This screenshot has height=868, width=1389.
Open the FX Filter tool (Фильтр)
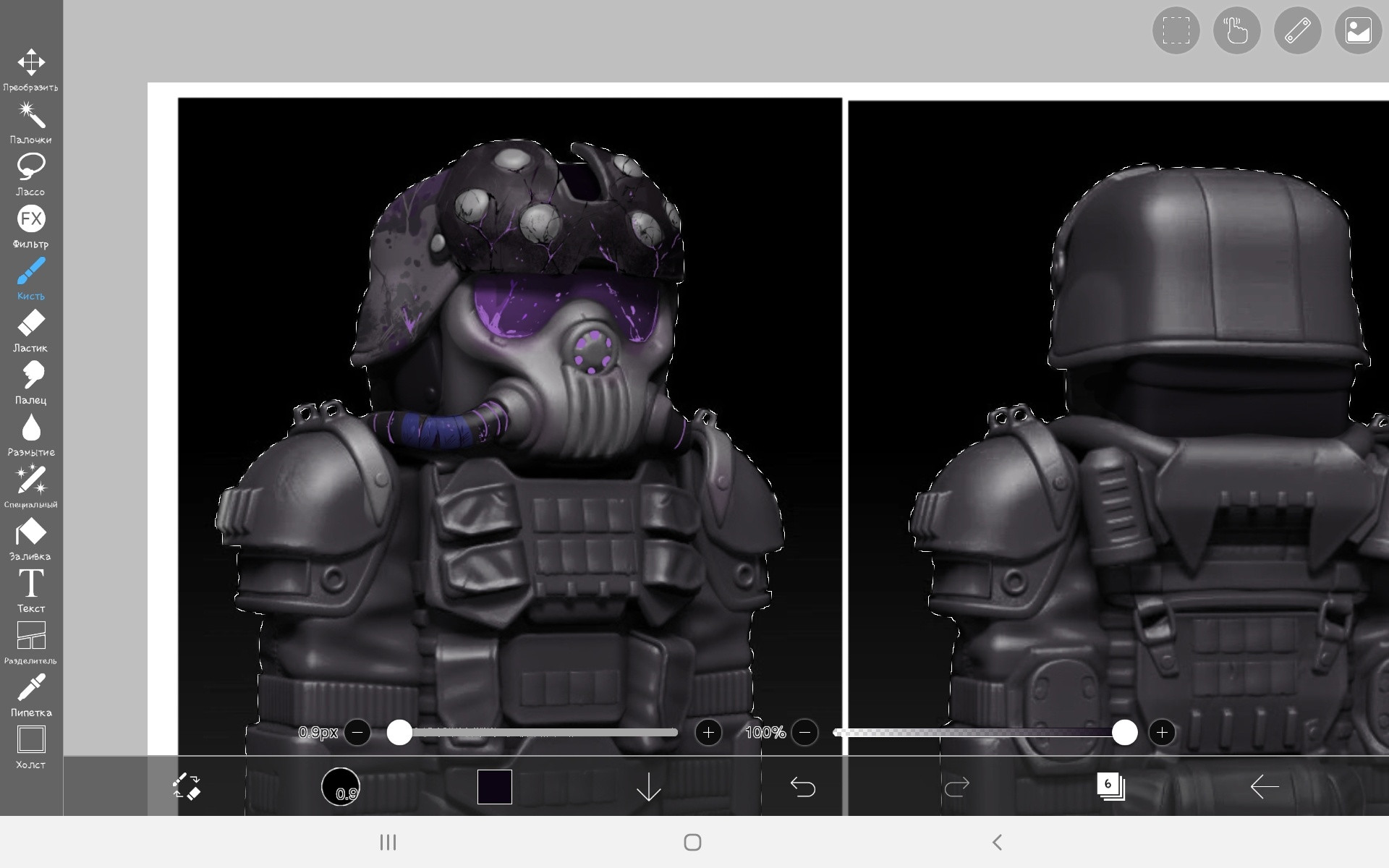(x=31, y=226)
